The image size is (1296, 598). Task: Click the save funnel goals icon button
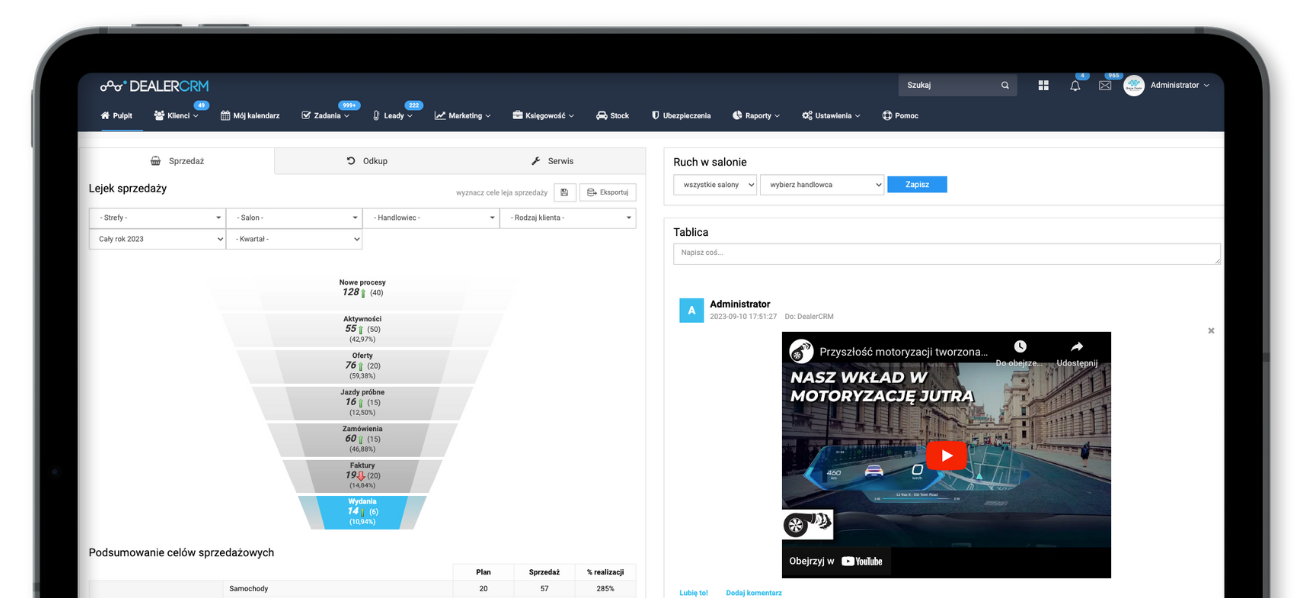[564, 193]
